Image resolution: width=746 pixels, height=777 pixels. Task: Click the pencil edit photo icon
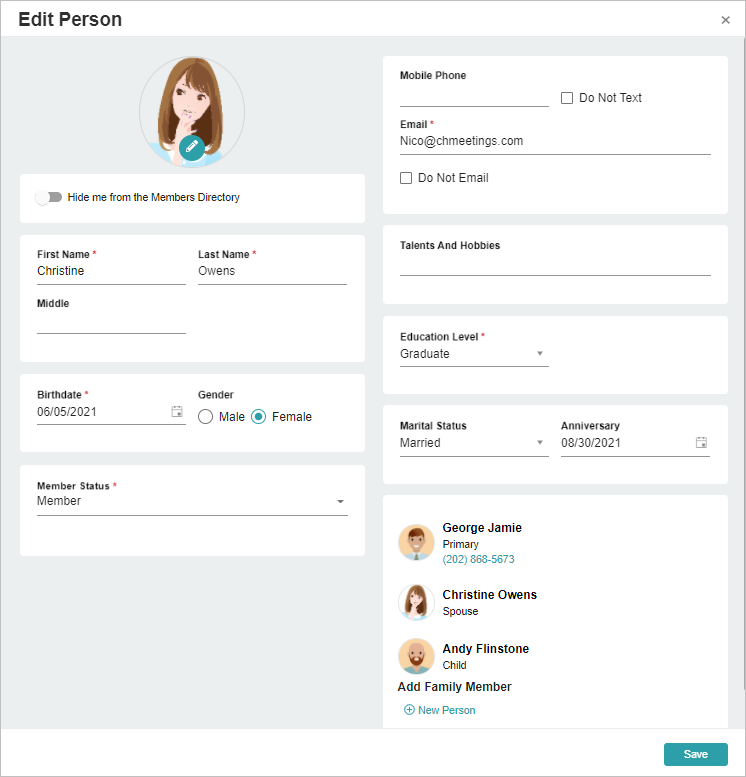(192, 147)
